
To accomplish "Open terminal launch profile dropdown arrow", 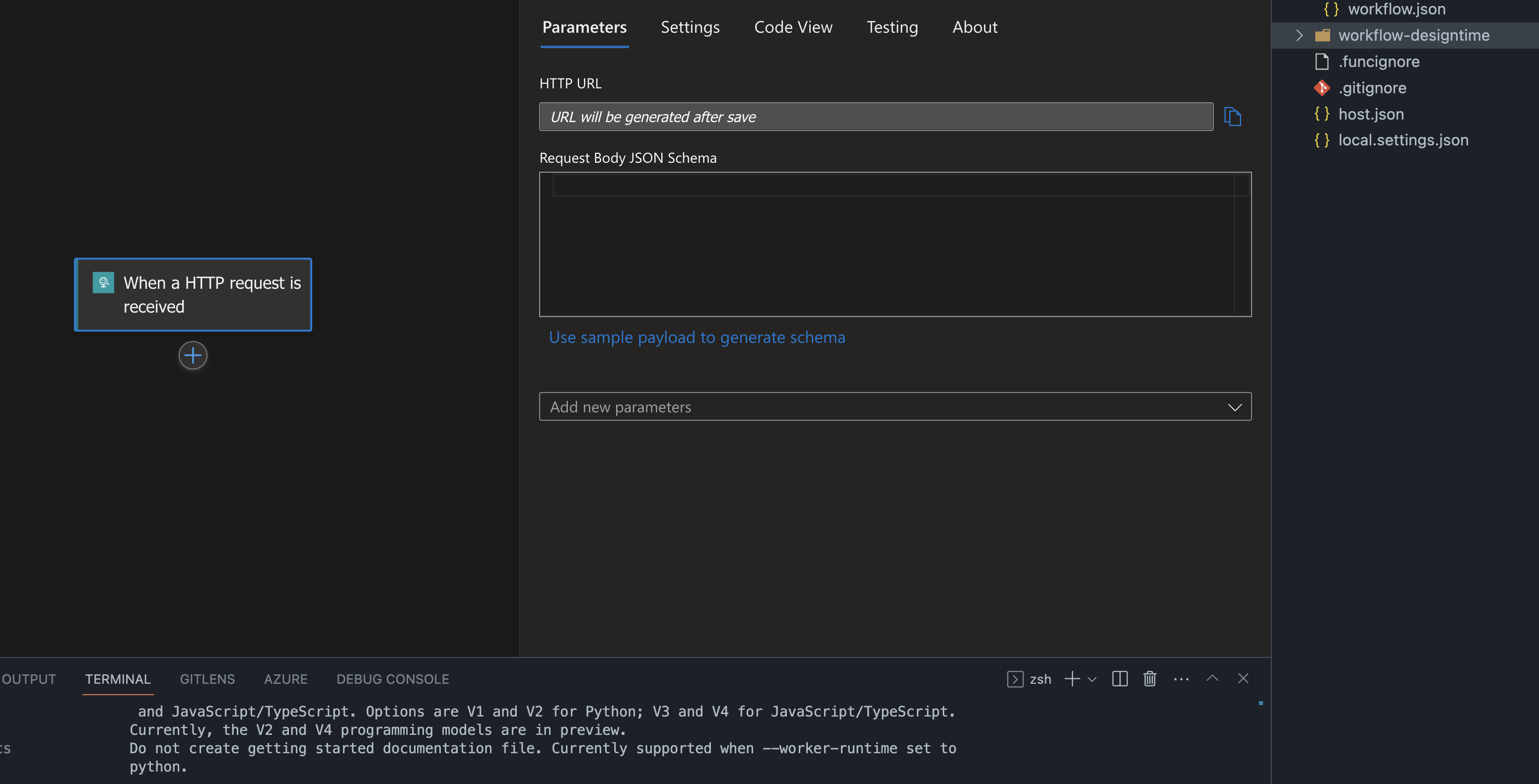I will click(x=1093, y=679).
